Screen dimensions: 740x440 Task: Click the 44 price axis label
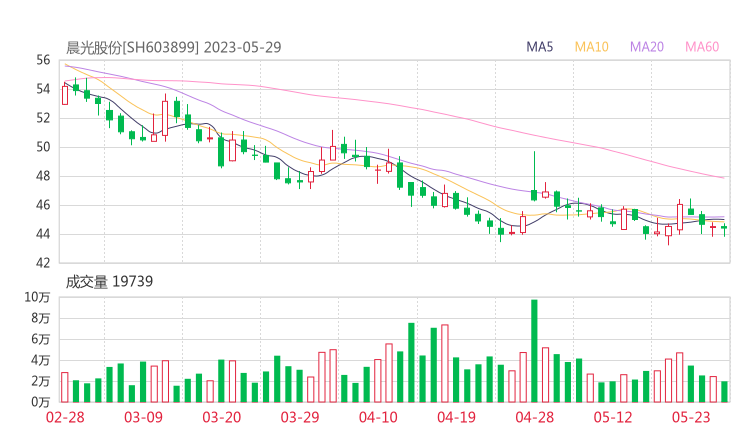(43, 234)
